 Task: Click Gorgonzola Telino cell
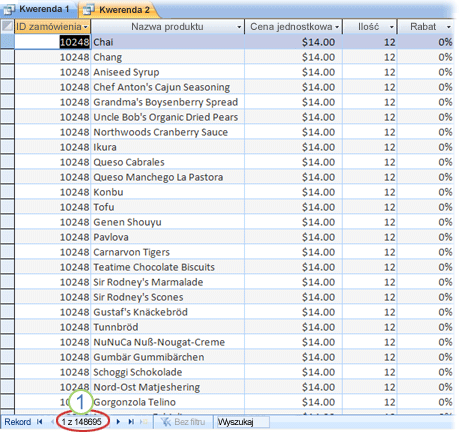point(168,402)
